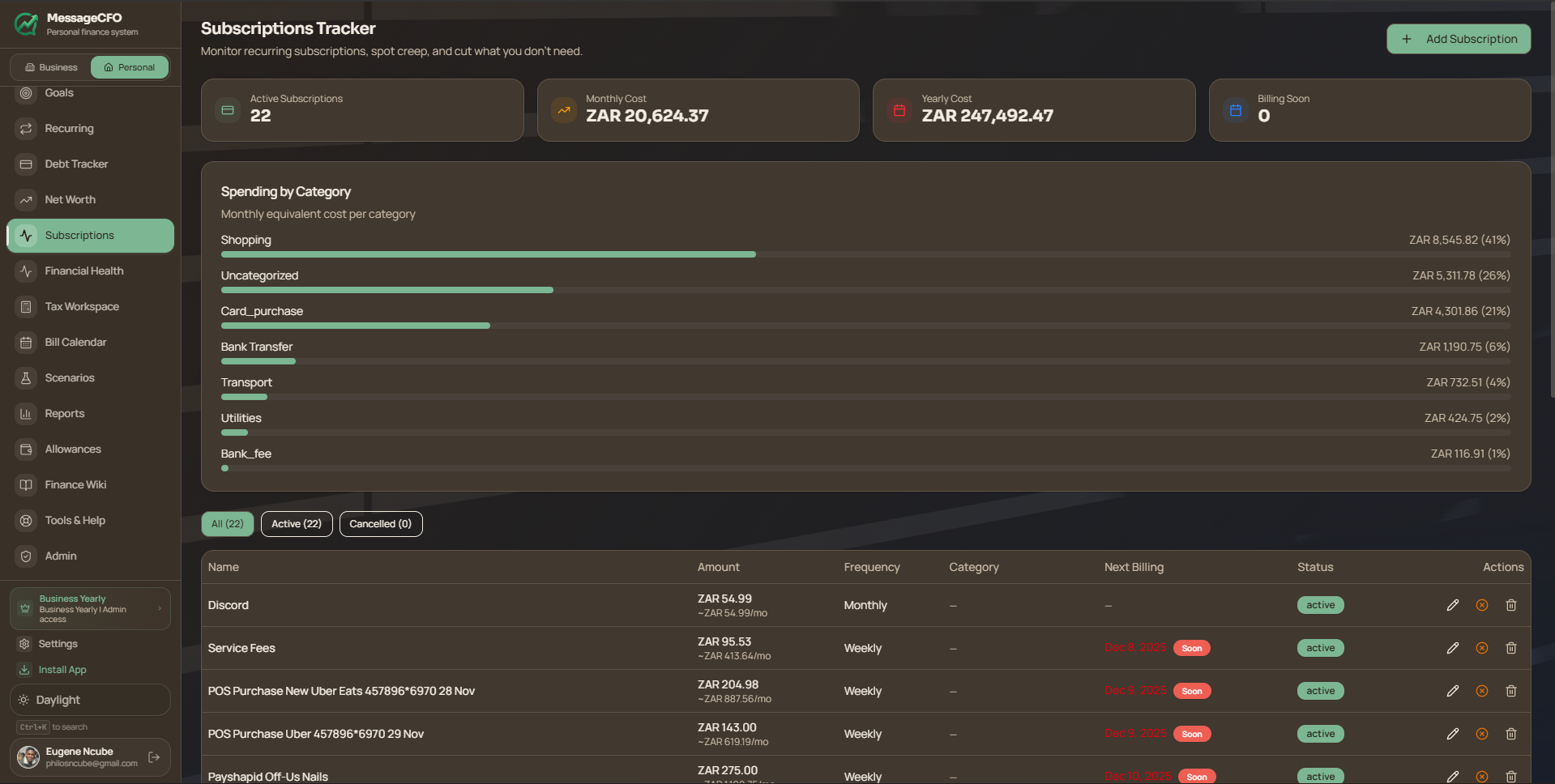Click the Soon badge on Service Fees row
1555x784 pixels.
click(x=1192, y=648)
